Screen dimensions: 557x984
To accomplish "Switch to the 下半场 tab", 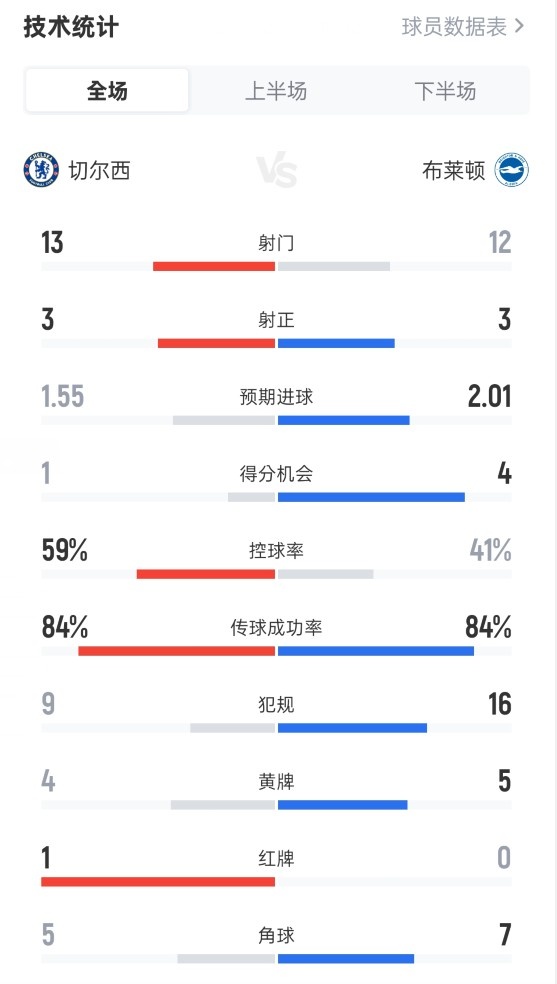I will pos(445,90).
